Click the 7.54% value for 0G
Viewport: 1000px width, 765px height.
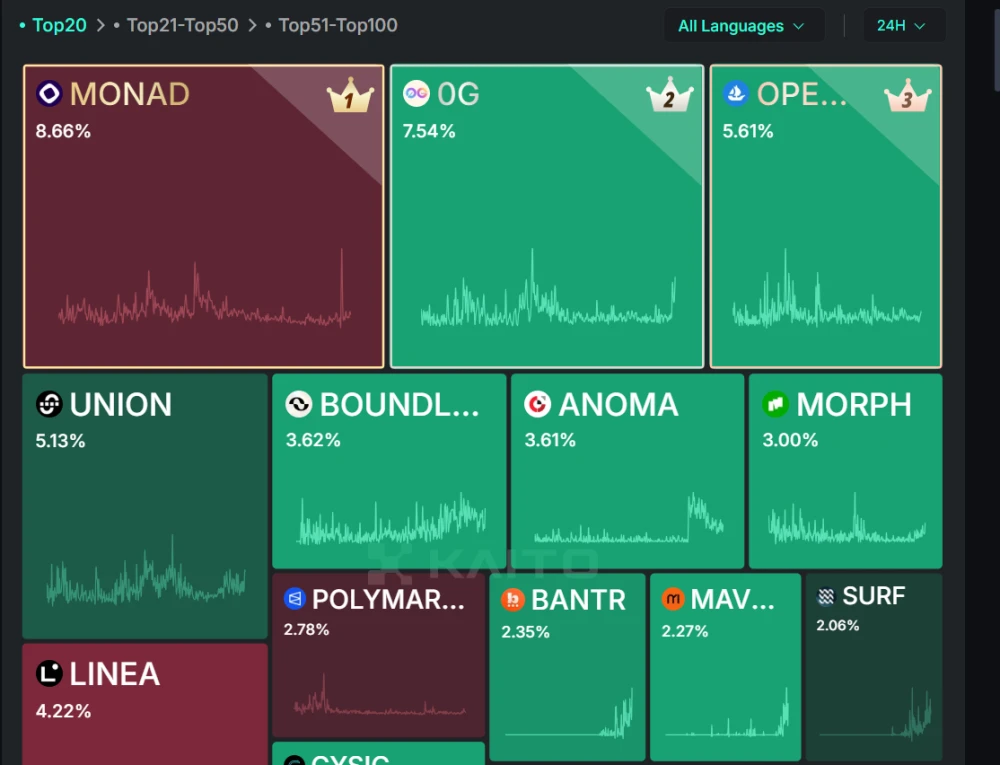coord(429,131)
